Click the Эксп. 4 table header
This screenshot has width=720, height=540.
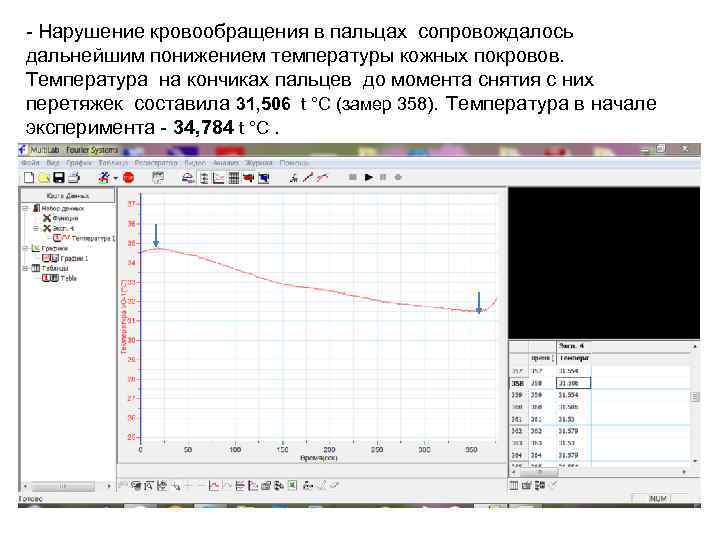572,346
